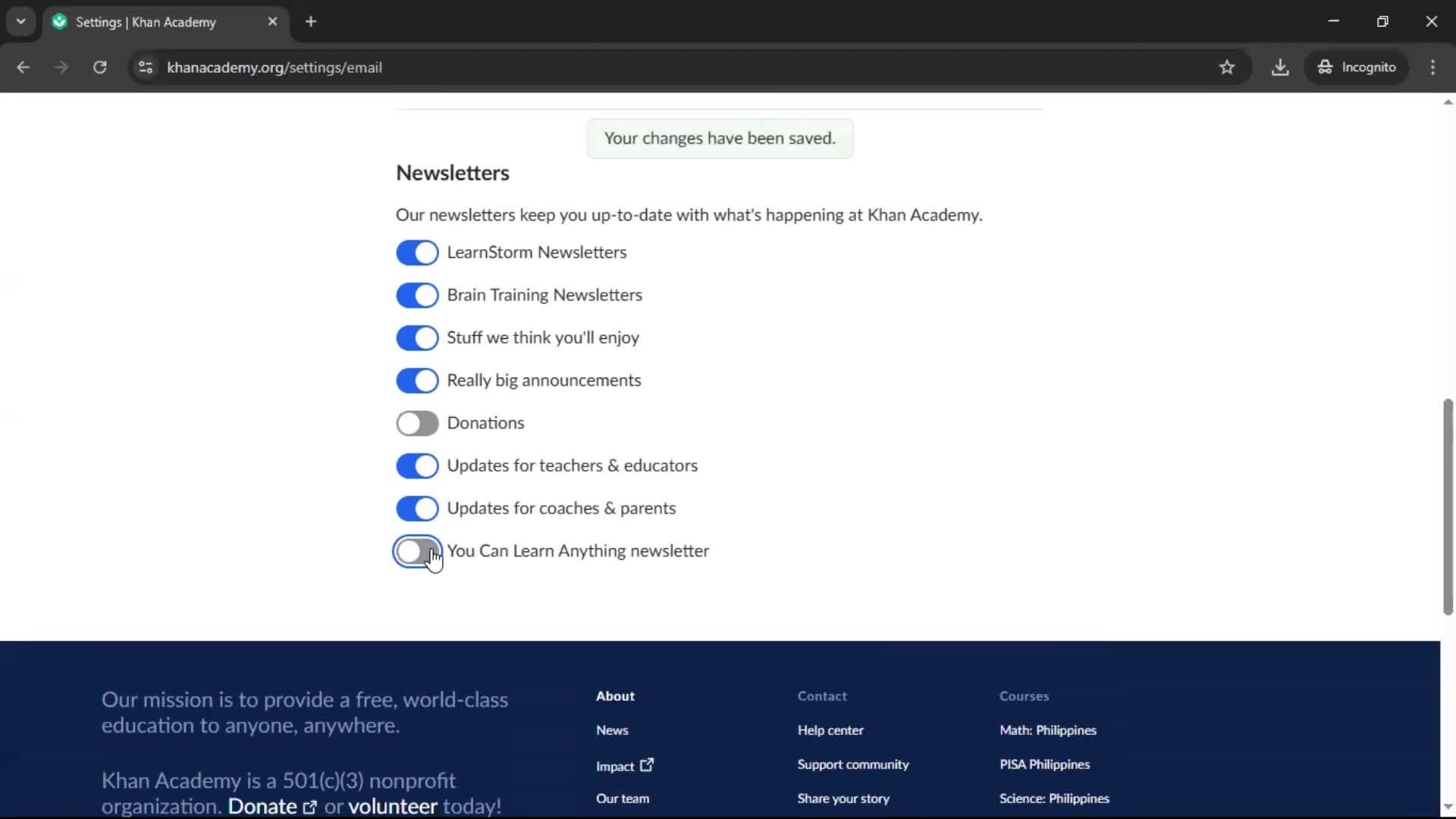
Task: Toggle Really big announcements switch
Action: 417,381
